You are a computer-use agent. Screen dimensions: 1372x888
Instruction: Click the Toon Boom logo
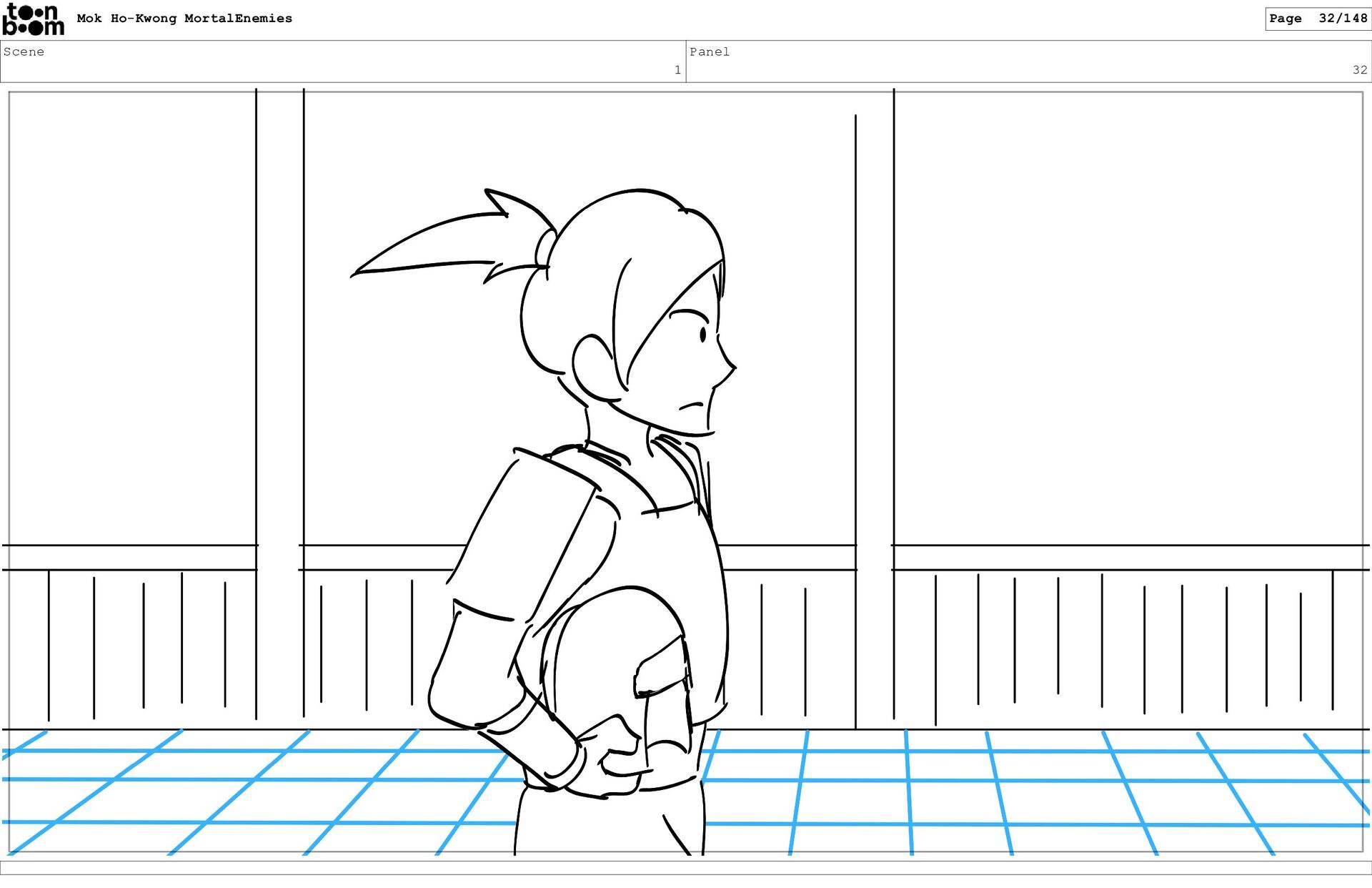pyautogui.click(x=33, y=19)
